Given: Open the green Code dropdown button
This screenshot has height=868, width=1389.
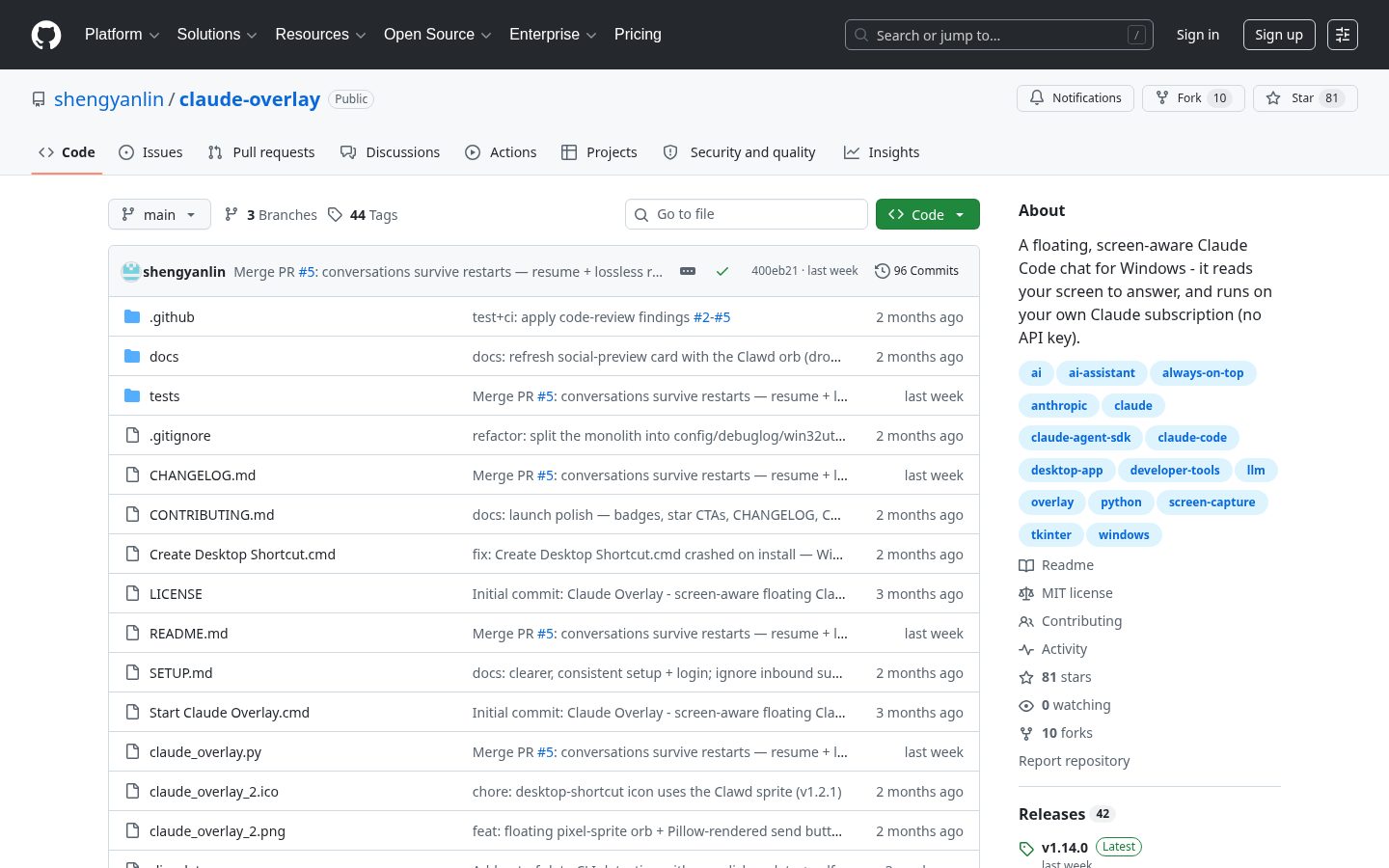Looking at the screenshot, I should 927,214.
